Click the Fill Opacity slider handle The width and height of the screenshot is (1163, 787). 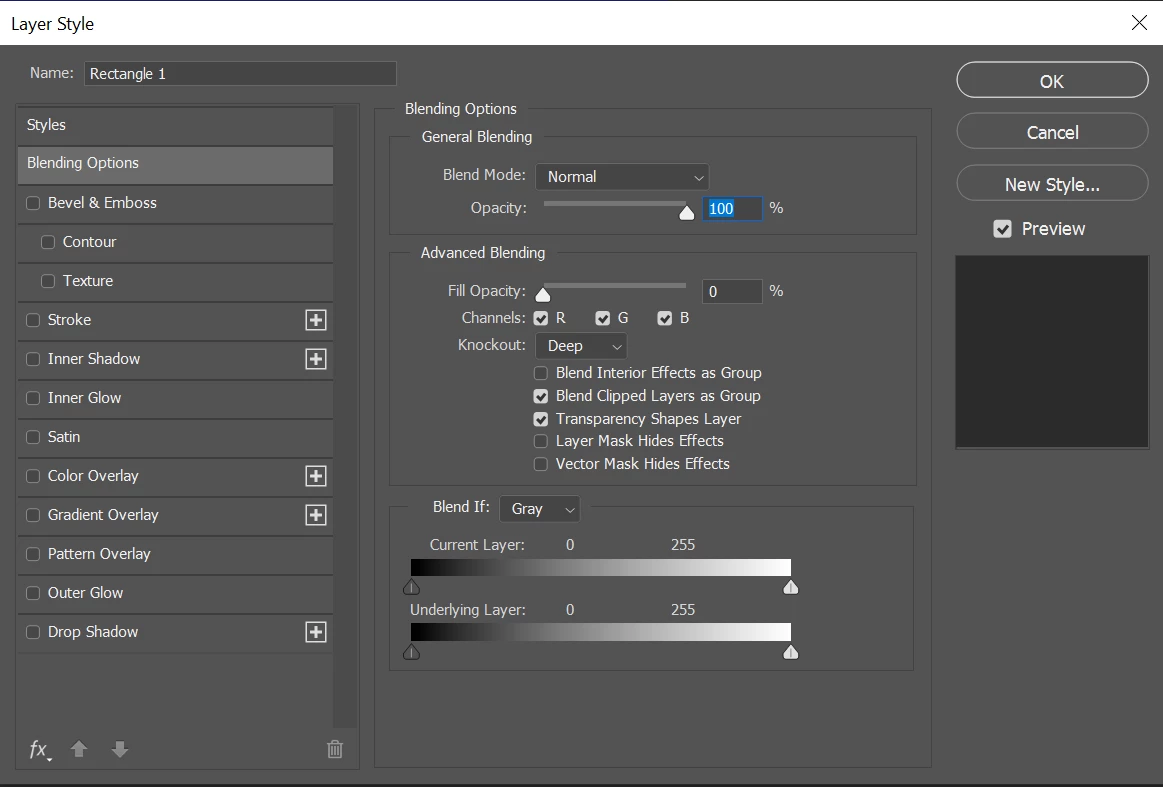[543, 295]
